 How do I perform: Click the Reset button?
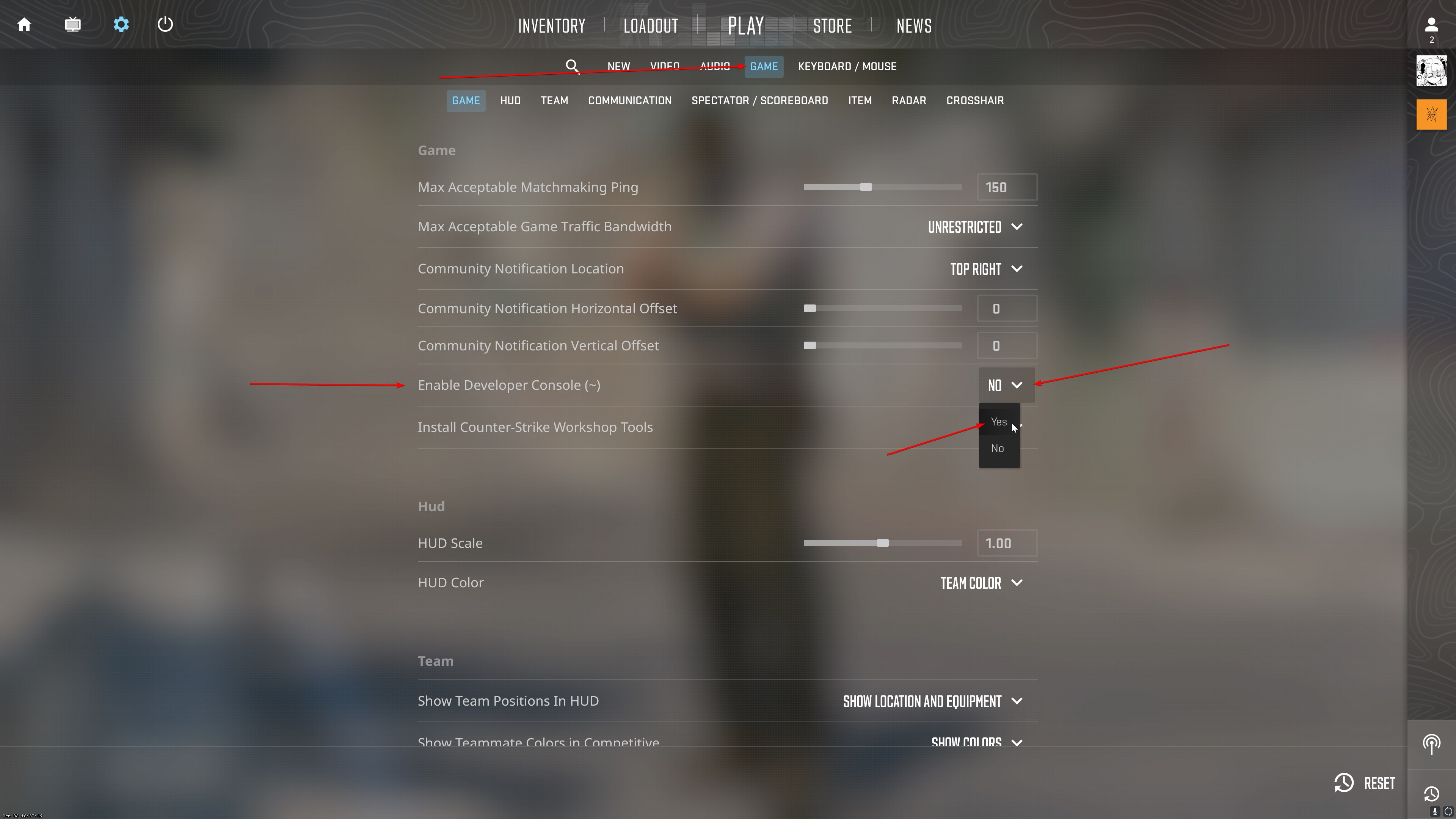click(x=1365, y=783)
